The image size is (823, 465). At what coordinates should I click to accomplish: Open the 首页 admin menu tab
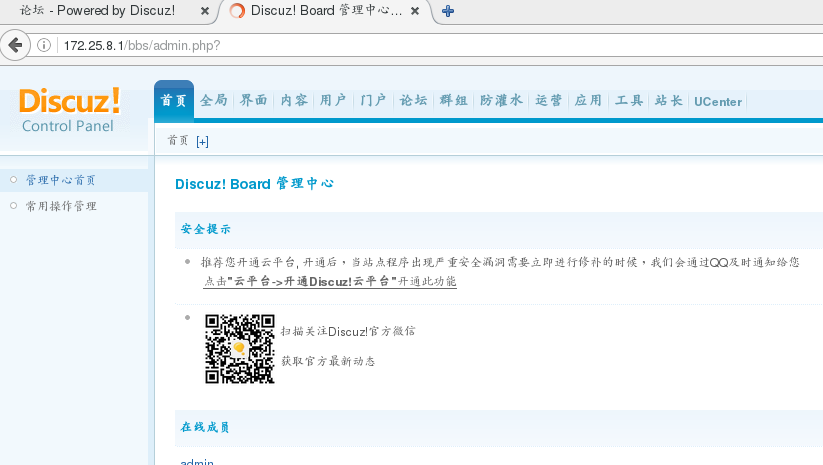pos(174,101)
